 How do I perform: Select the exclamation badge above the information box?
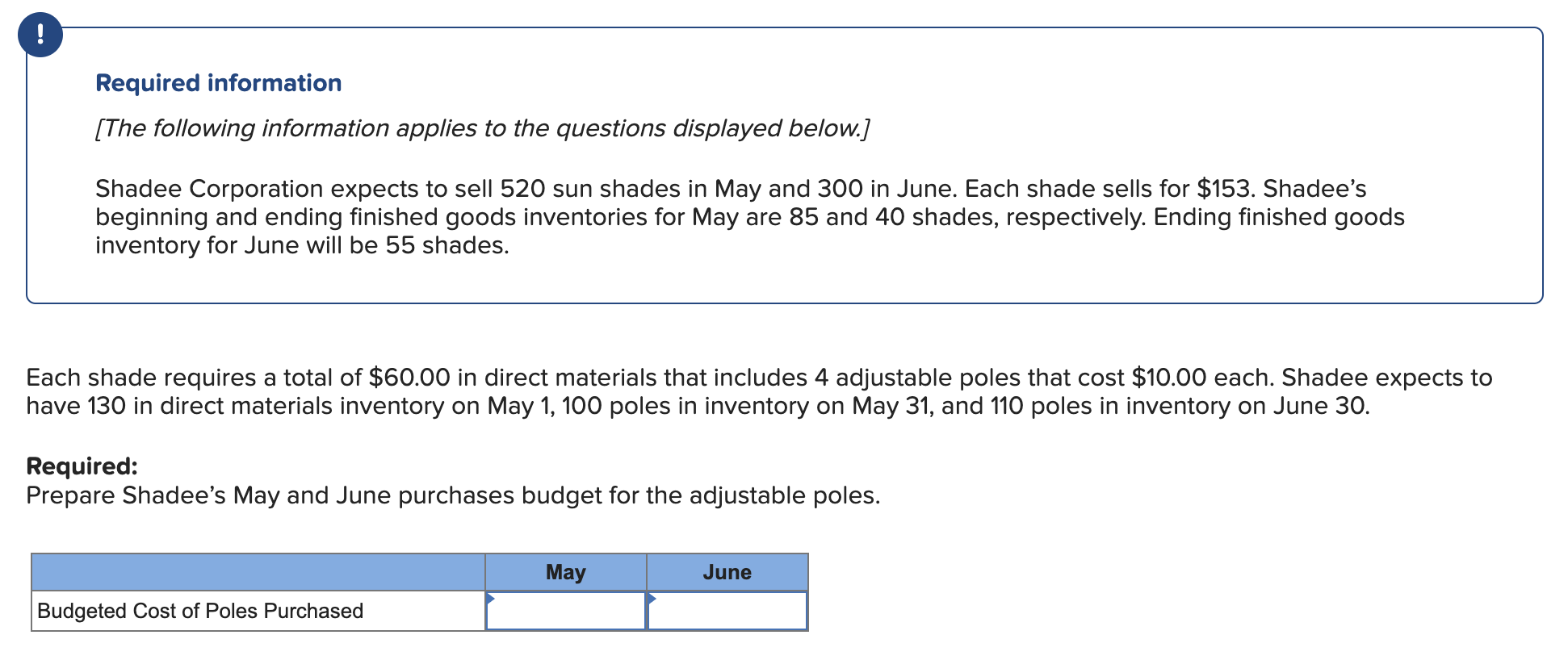point(39,34)
